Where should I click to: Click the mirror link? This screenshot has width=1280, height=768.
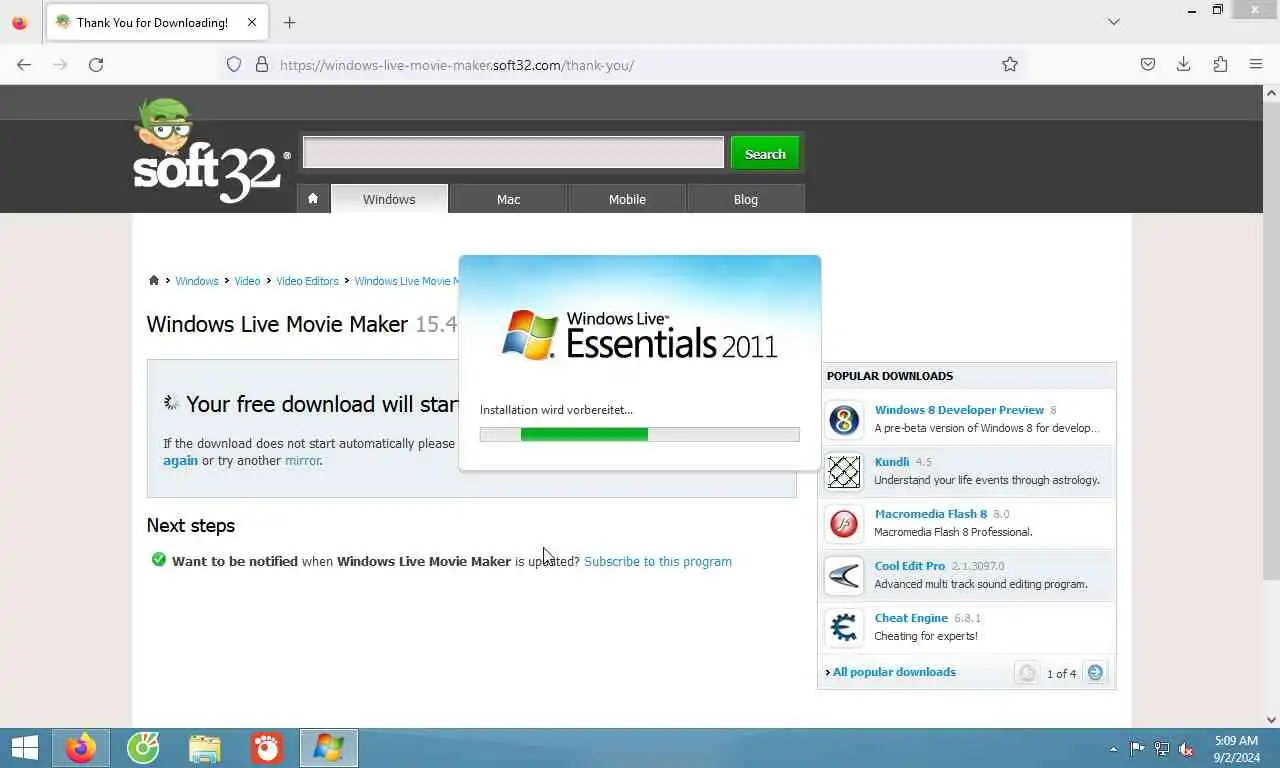[303, 461]
